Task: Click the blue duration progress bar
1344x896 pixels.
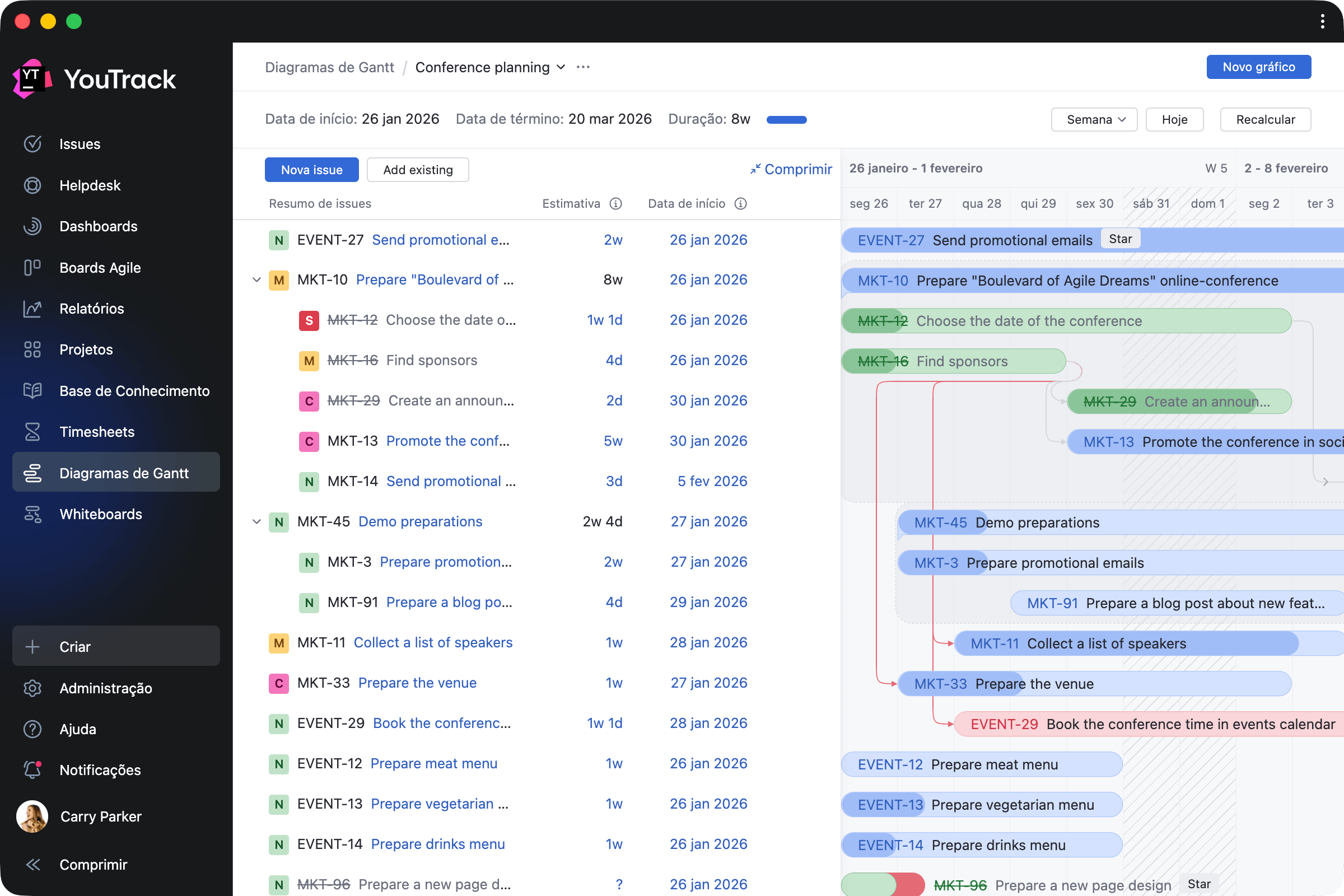Action: tap(787, 119)
